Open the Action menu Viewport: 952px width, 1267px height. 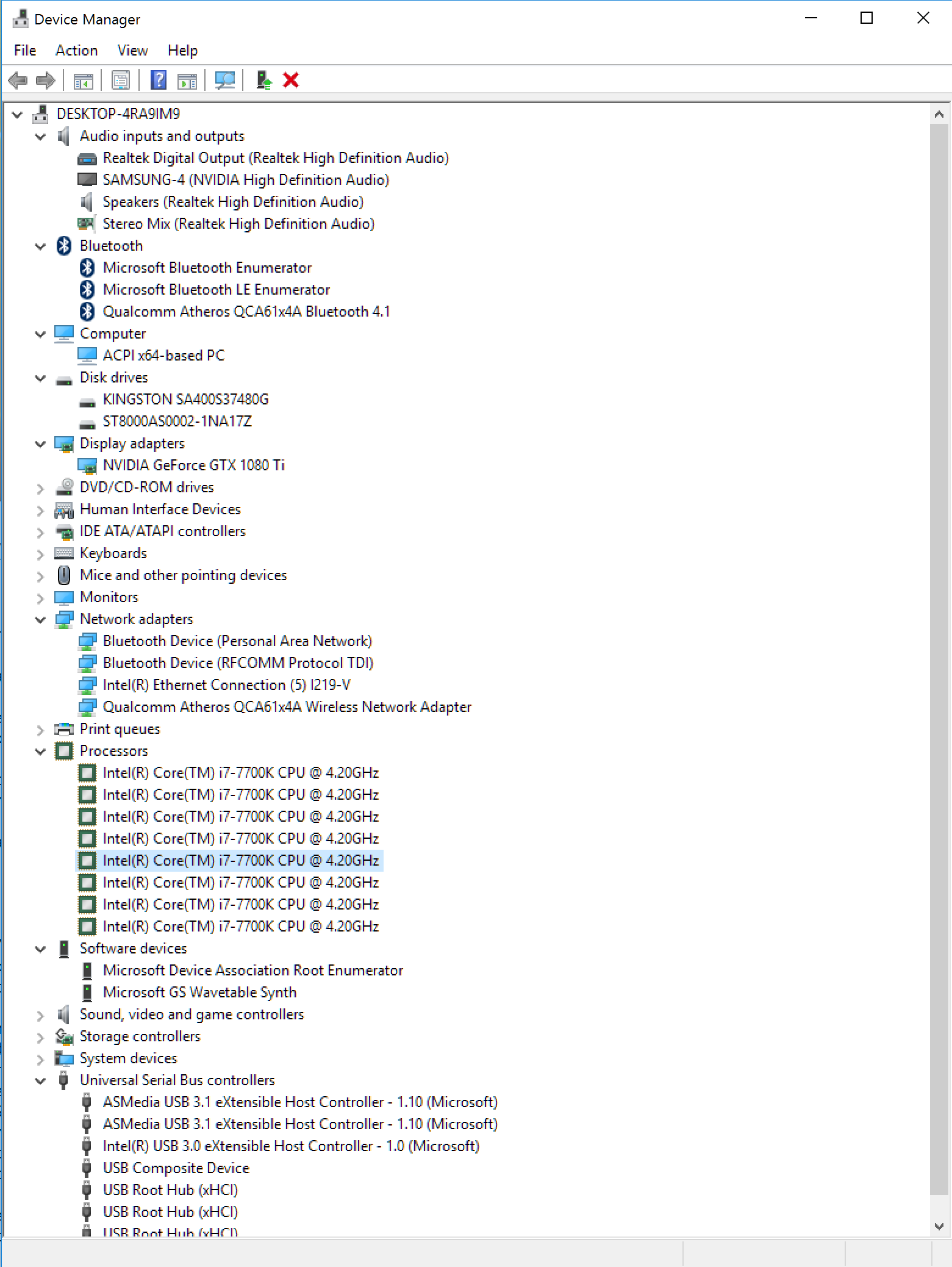[x=76, y=51]
